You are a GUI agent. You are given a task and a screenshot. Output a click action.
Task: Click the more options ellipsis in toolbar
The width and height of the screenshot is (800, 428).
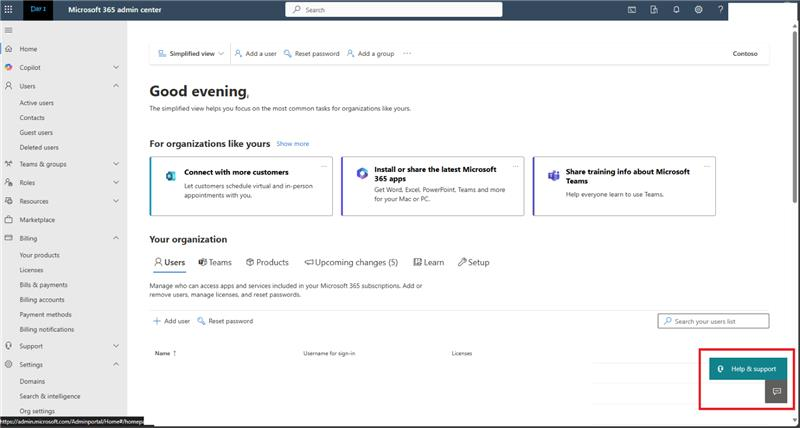pos(407,54)
